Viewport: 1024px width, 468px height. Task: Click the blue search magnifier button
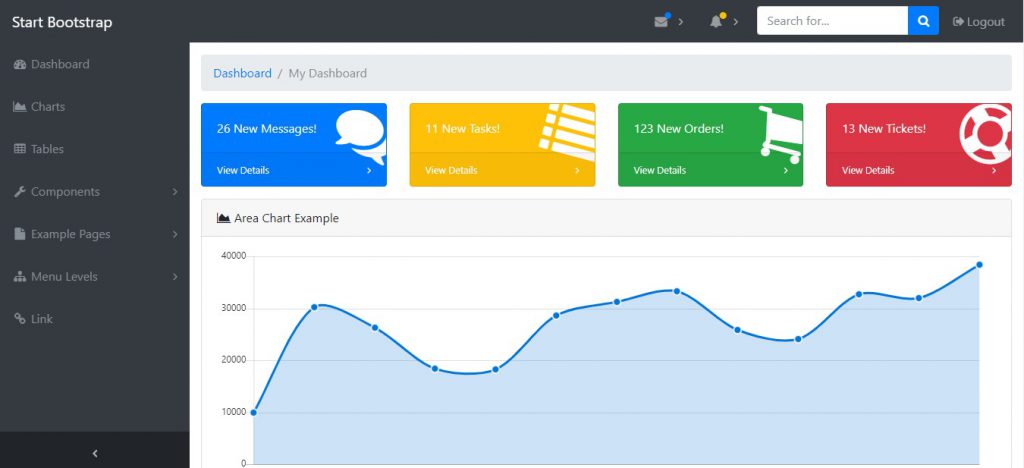tap(923, 21)
